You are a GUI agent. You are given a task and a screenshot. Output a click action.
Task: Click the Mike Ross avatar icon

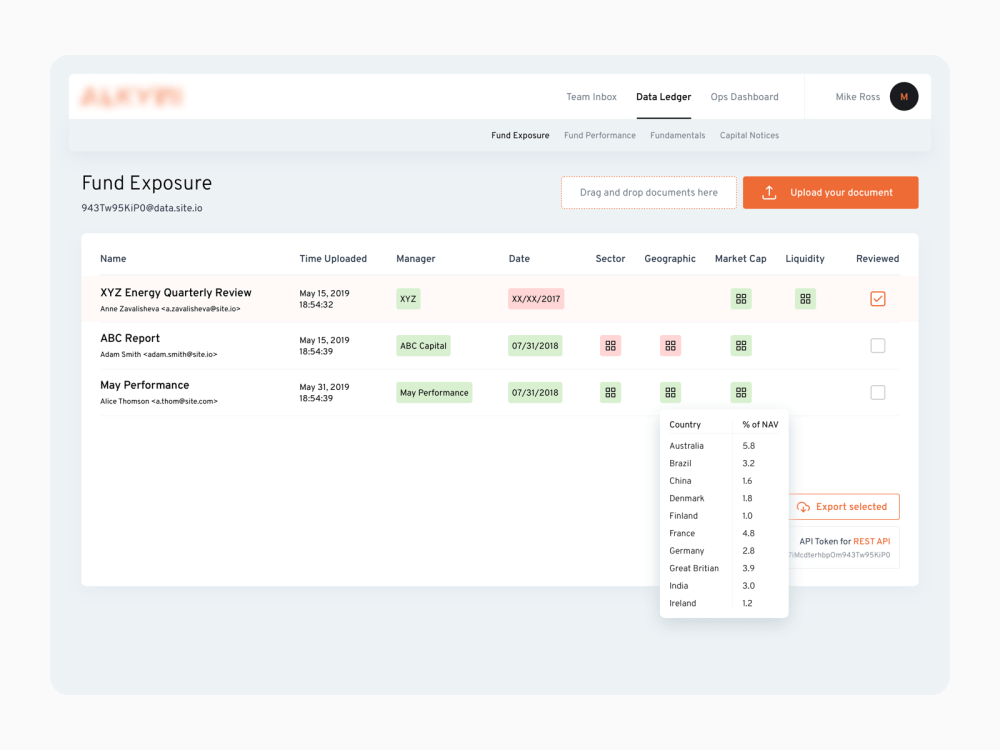click(x=904, y=96)
